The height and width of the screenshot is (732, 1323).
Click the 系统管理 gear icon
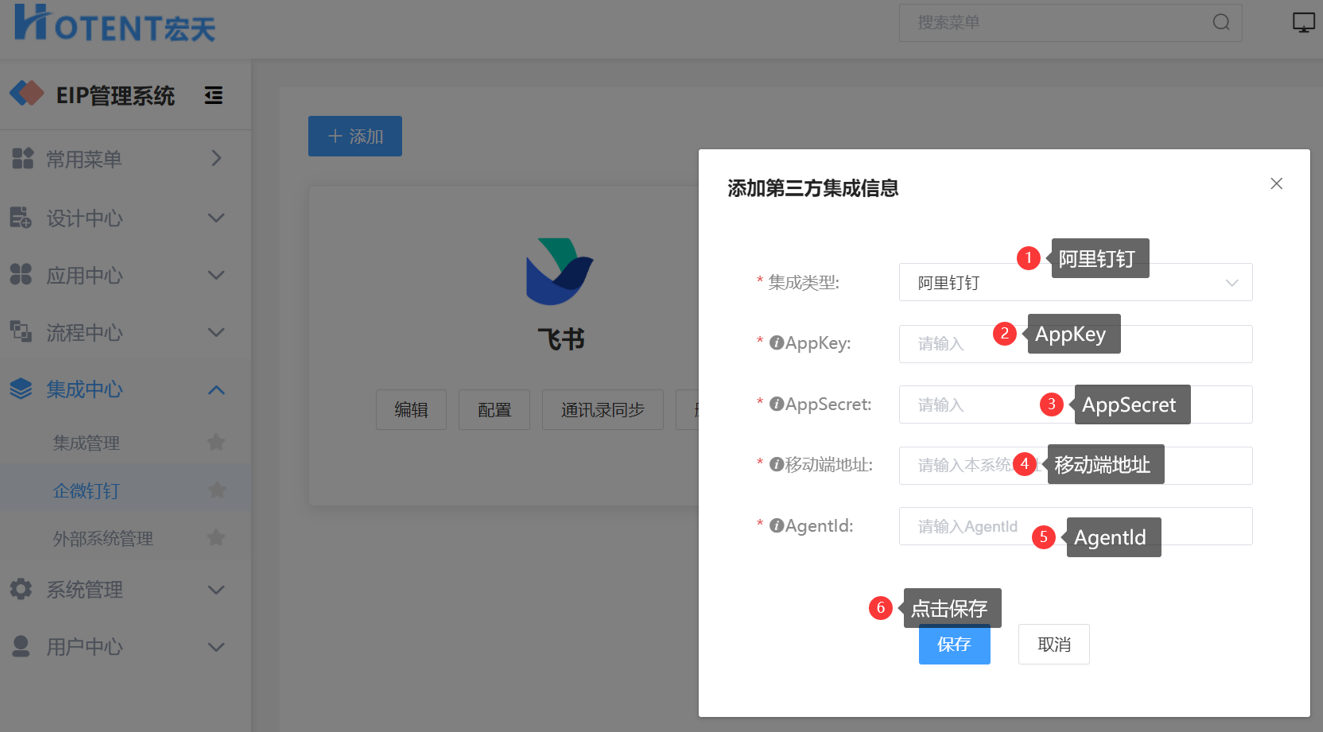point(21,589)
